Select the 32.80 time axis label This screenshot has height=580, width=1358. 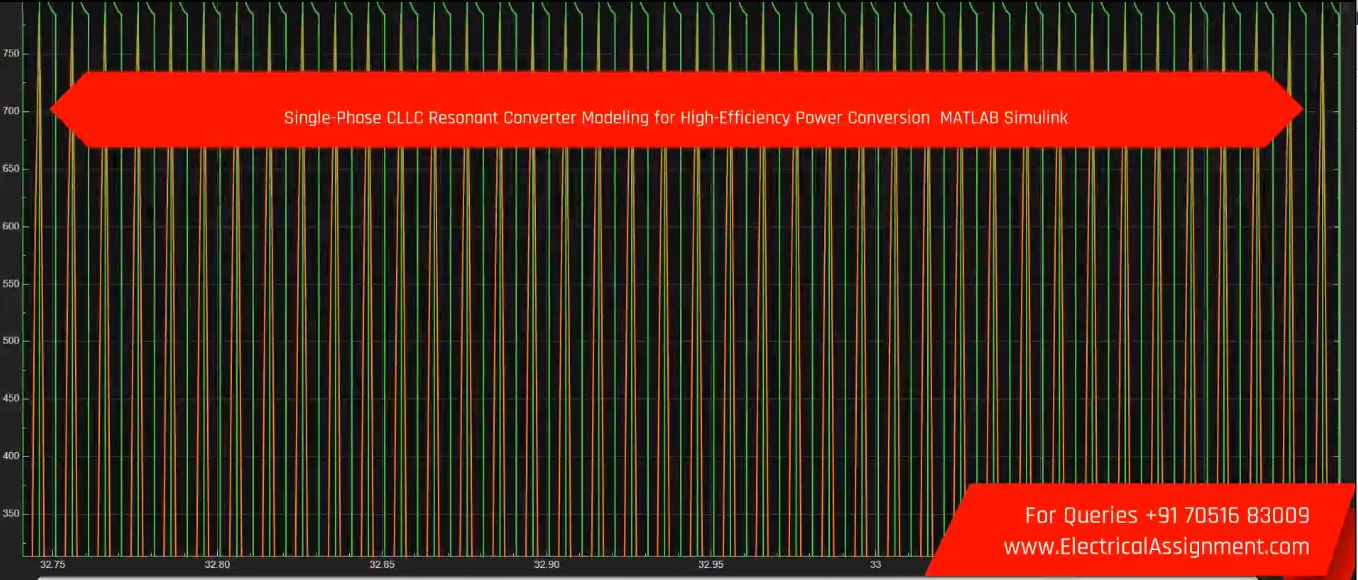click(217, 565)
